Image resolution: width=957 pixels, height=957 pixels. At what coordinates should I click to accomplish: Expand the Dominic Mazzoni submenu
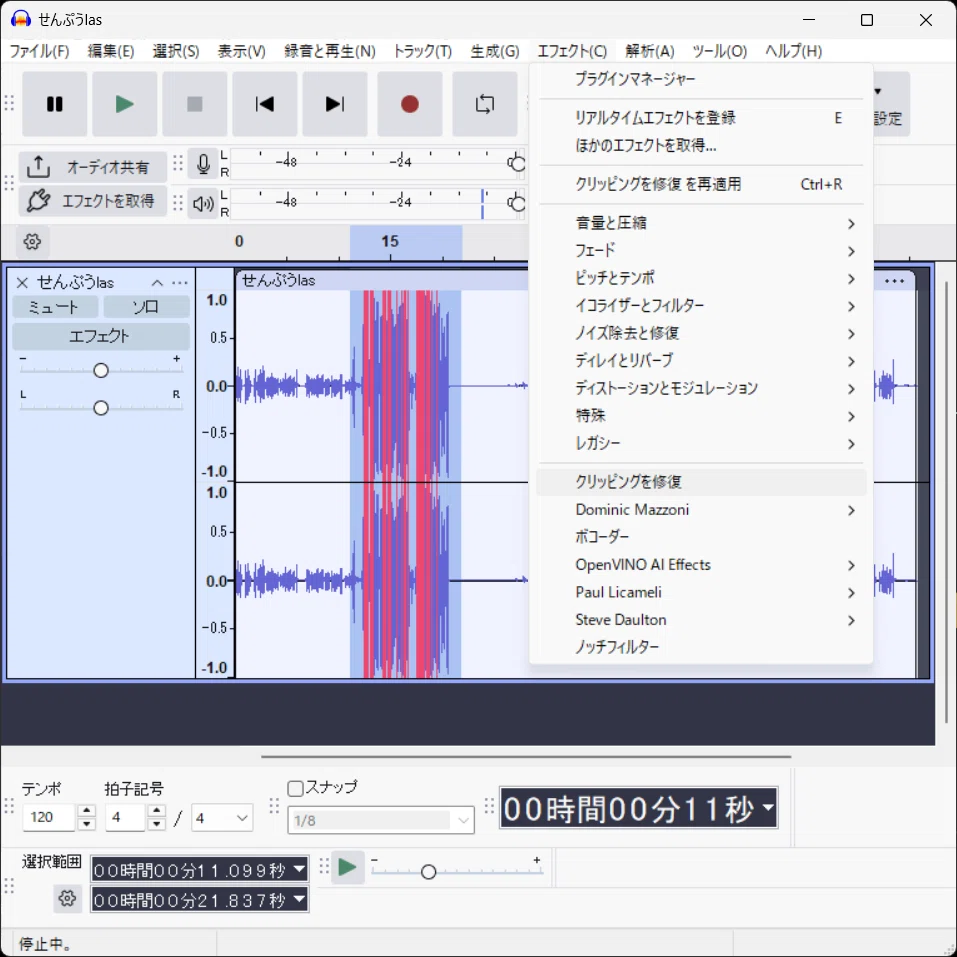tap(701, 510)
